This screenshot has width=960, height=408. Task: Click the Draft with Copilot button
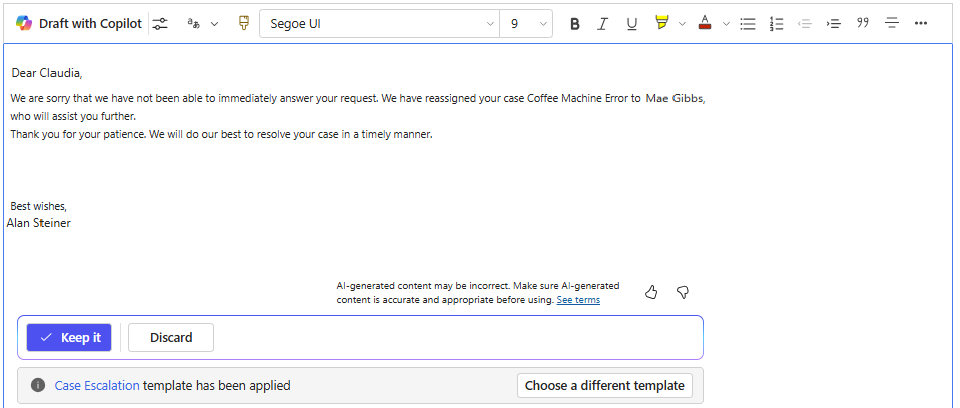78,24
